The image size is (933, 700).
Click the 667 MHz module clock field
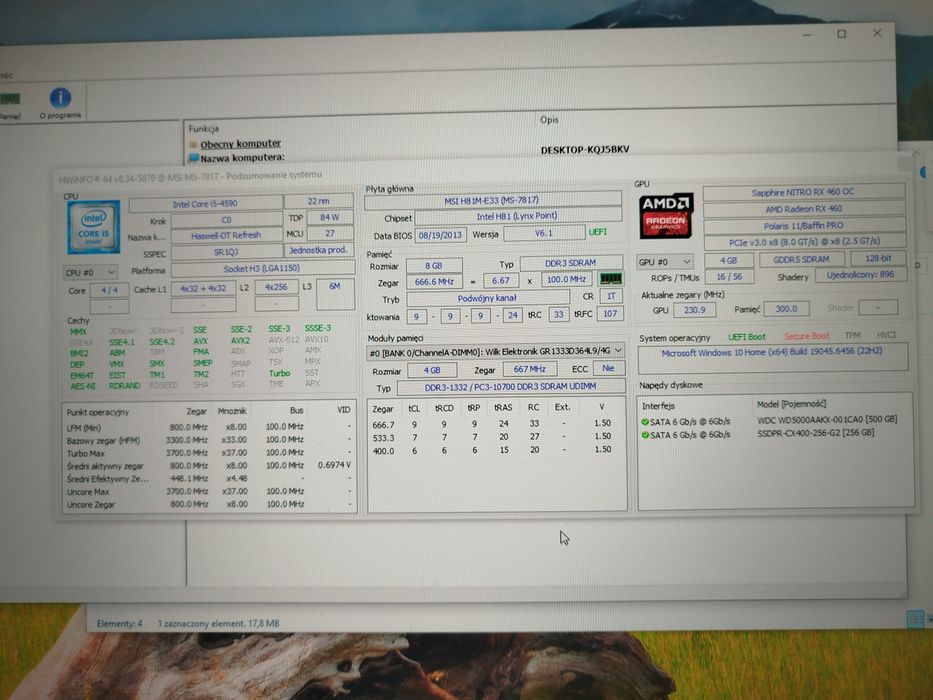pos(530,369)
